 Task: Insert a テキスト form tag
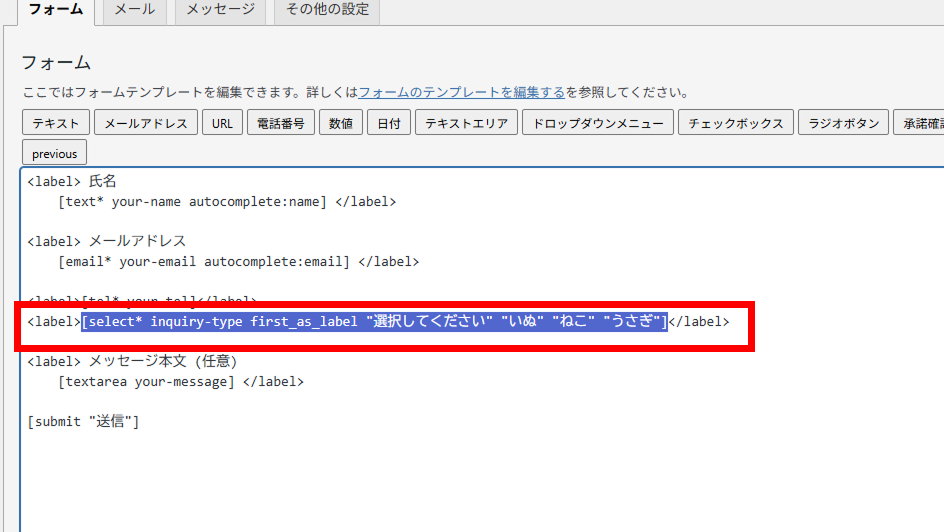coord(55,124)
